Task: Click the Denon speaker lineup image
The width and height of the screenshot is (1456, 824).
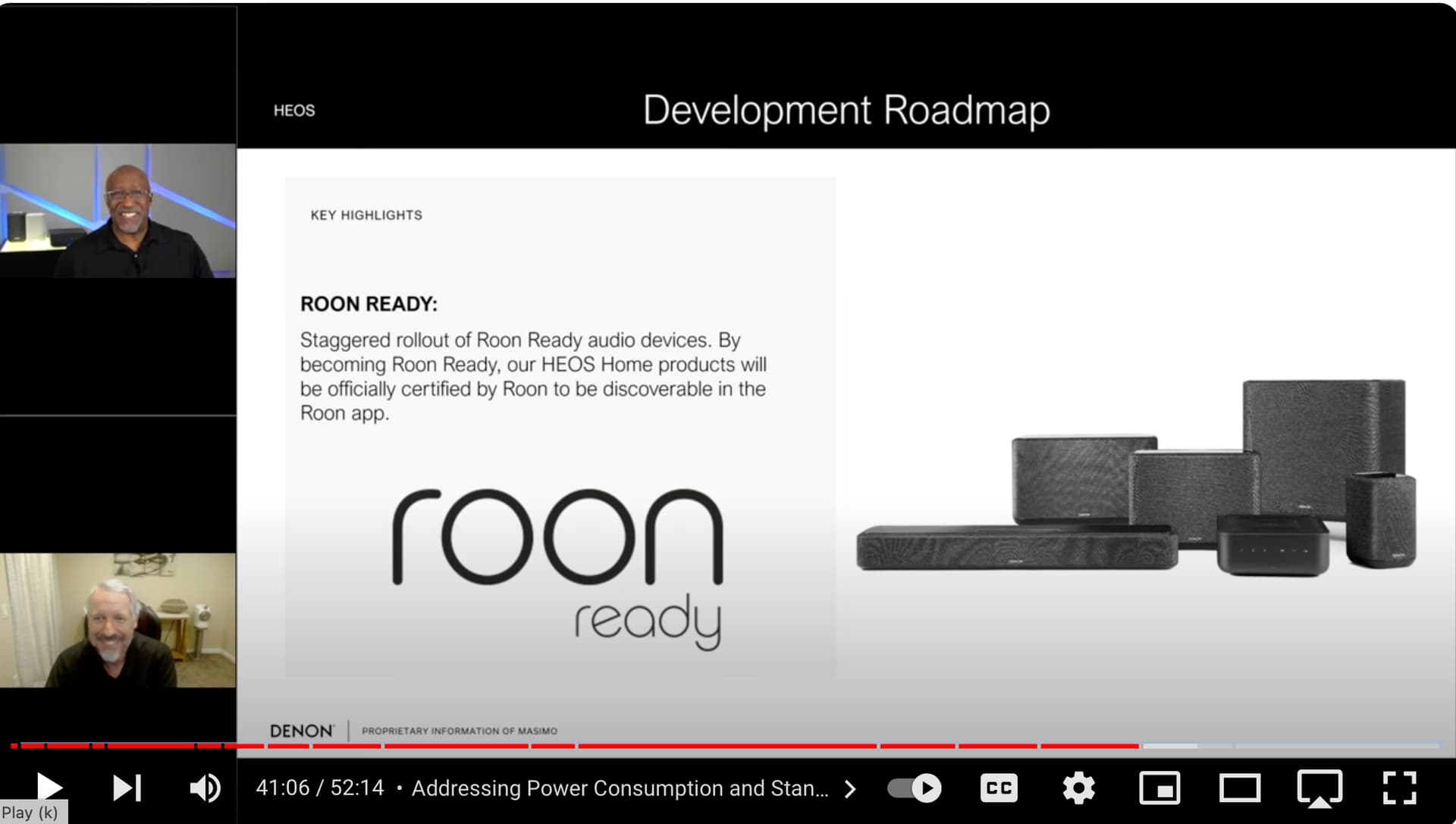Action: pos(1136,477)
